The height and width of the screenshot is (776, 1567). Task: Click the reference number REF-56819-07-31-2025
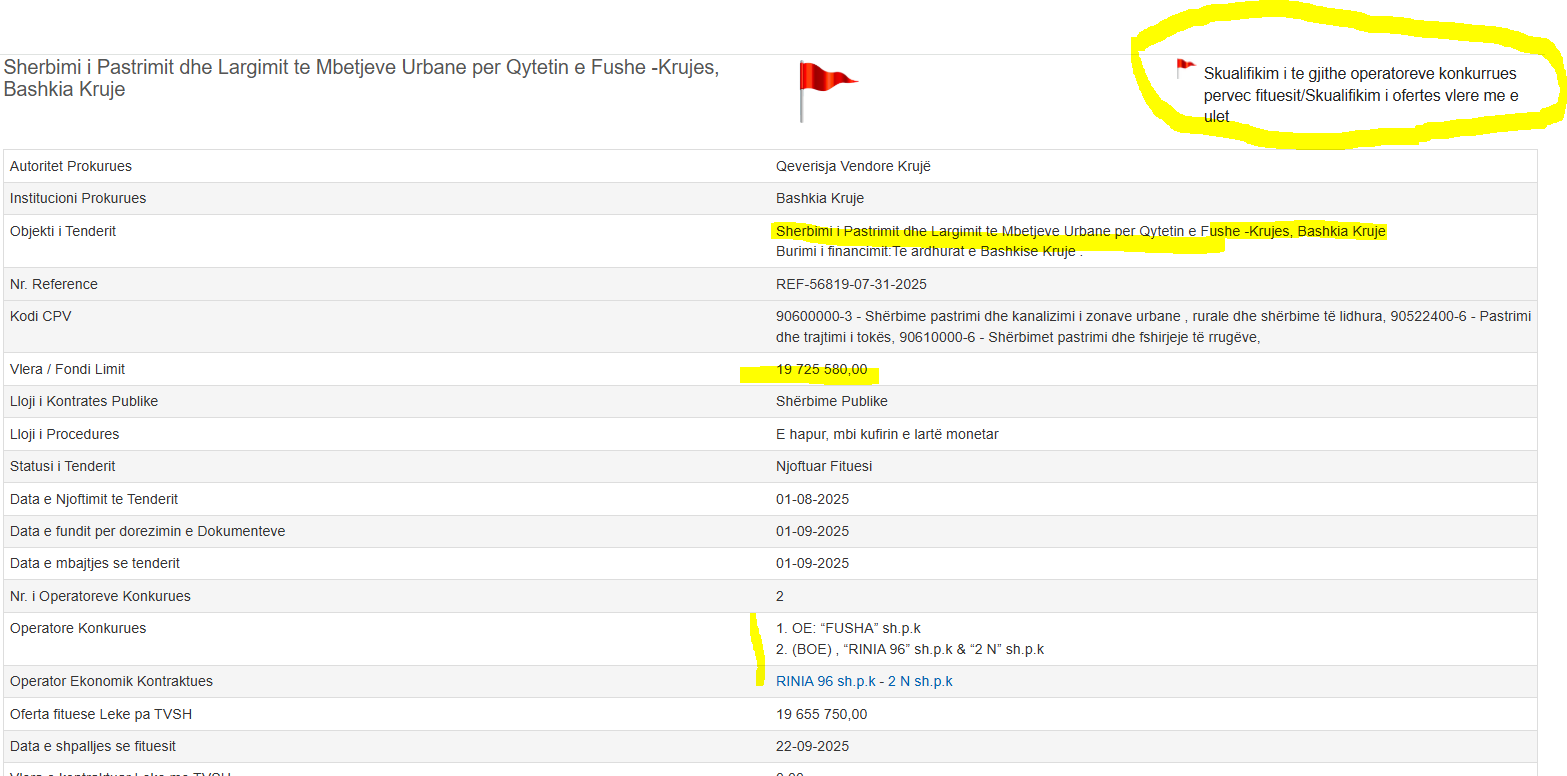click(851, 284)
